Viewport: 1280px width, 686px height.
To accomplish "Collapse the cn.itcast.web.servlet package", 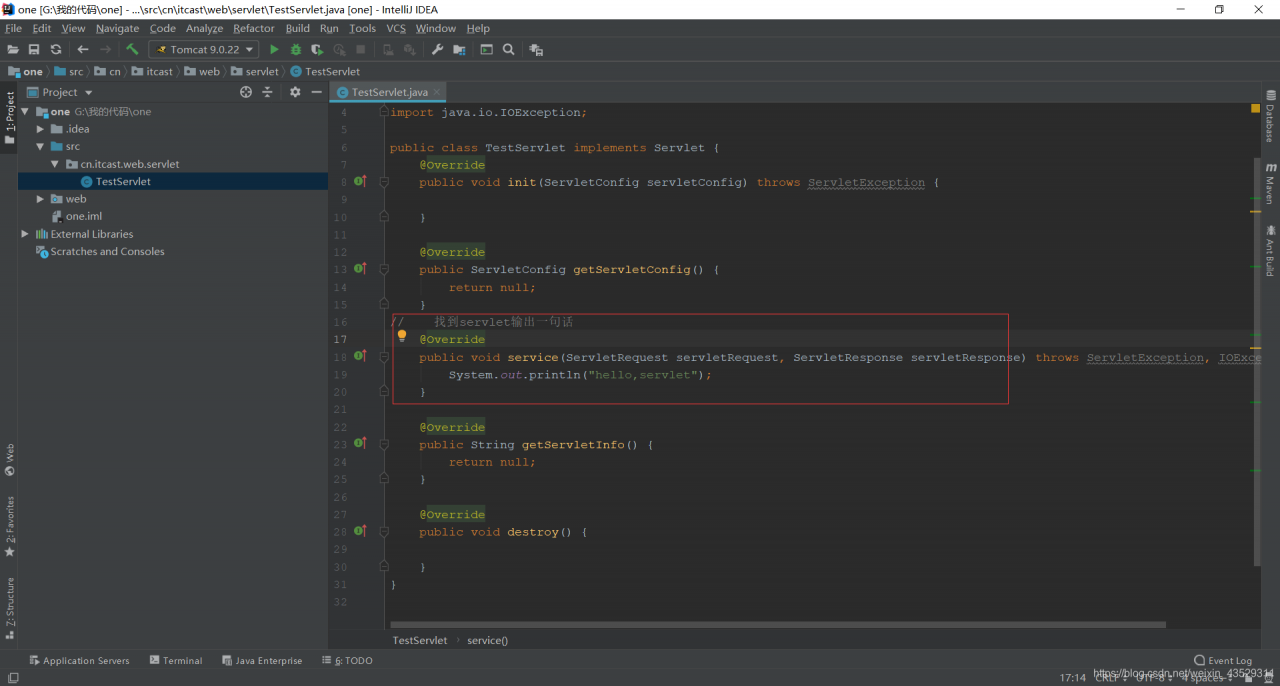I will coord(55,164).
